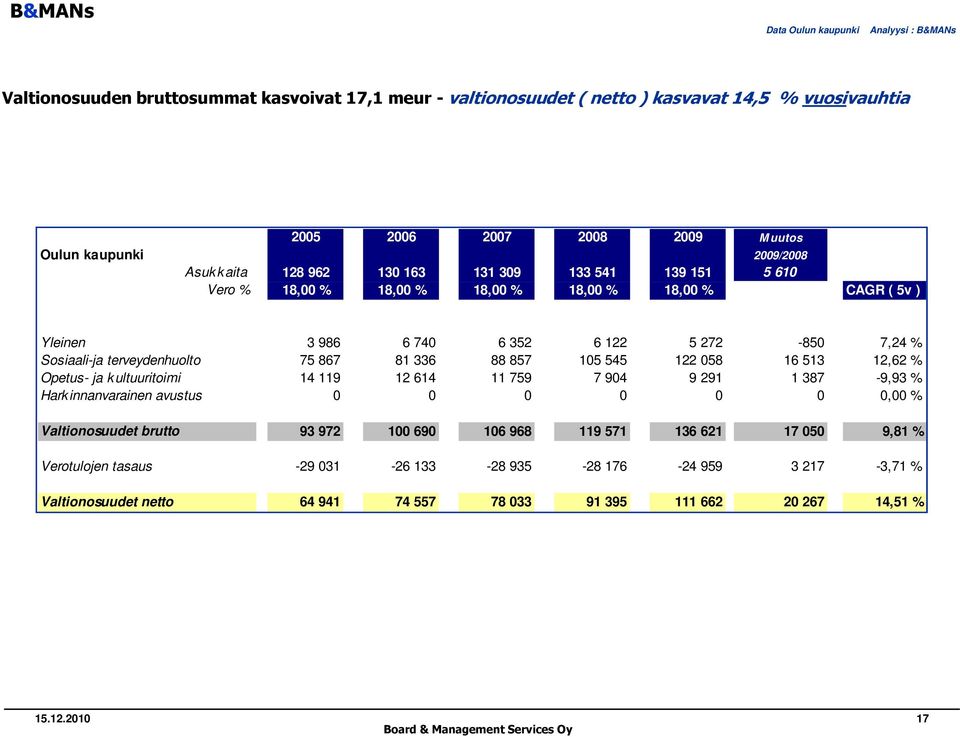Click the 'Analyysi : B&MANs' label
Image resolution: width=960 pixels, height=737 pixels.
coord(912,30)
